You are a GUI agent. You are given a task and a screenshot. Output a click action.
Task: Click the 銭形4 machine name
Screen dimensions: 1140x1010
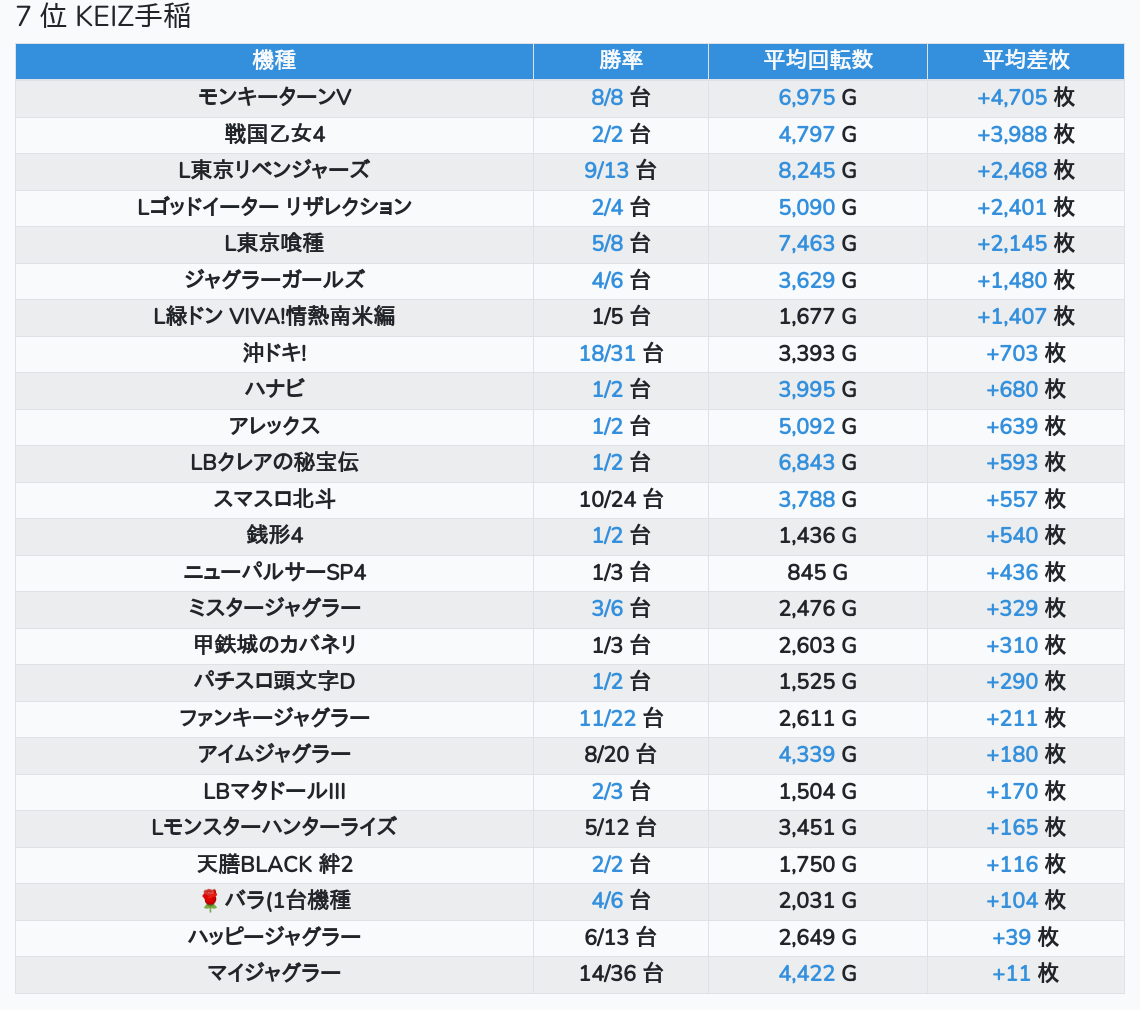(x=274, y=535)
